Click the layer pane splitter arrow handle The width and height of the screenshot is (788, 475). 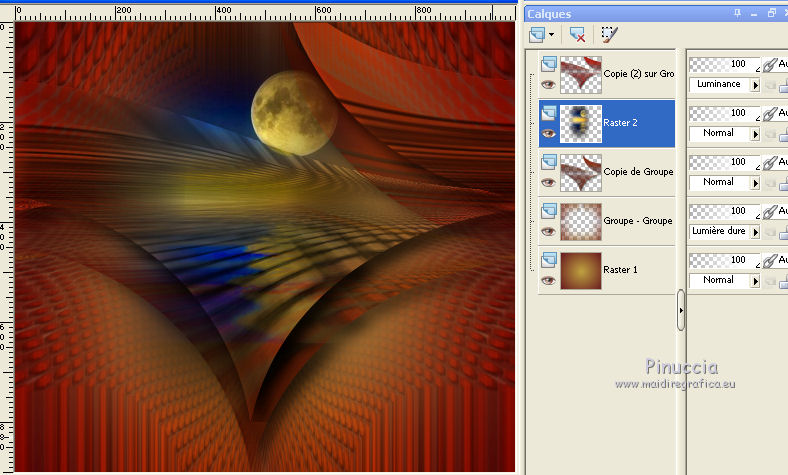[681, 310]
